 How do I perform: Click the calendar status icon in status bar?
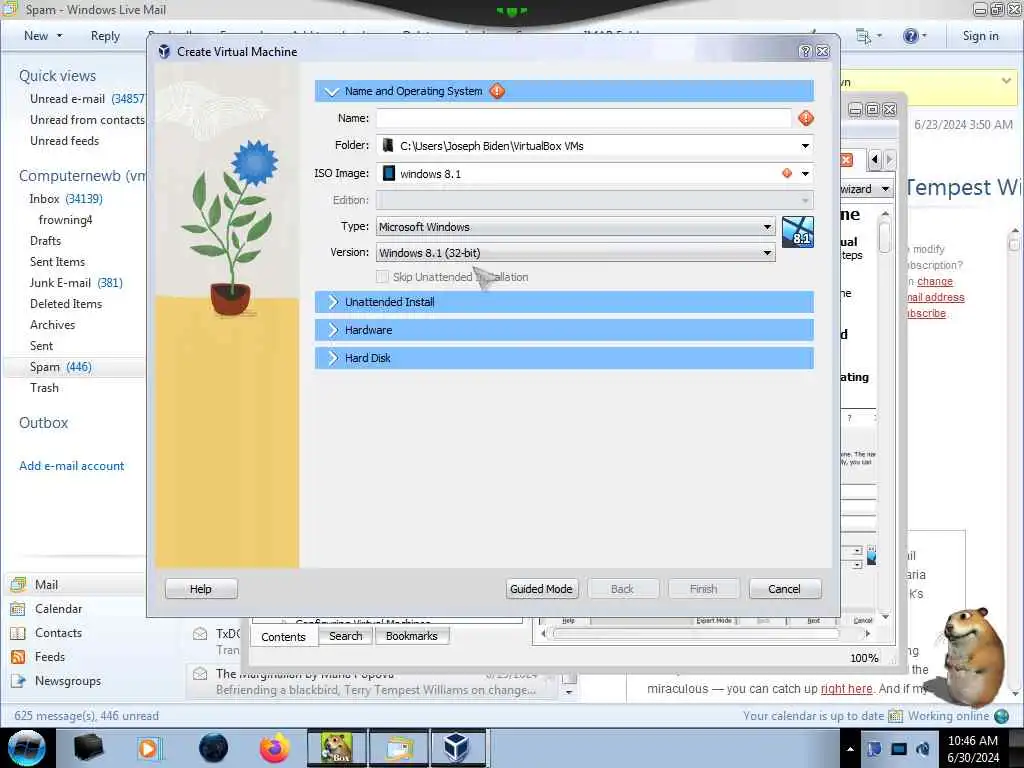(x=895, y=716)
